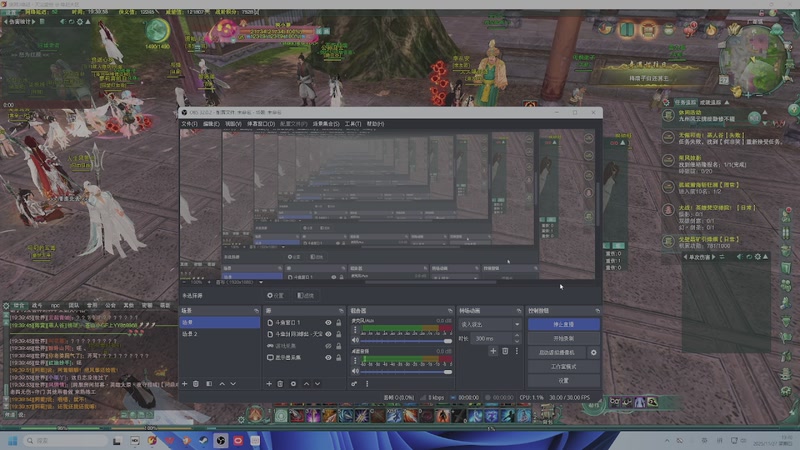Hide second window capture source via eye icon
Screen dimensions: 800x450
coord(328,334)
